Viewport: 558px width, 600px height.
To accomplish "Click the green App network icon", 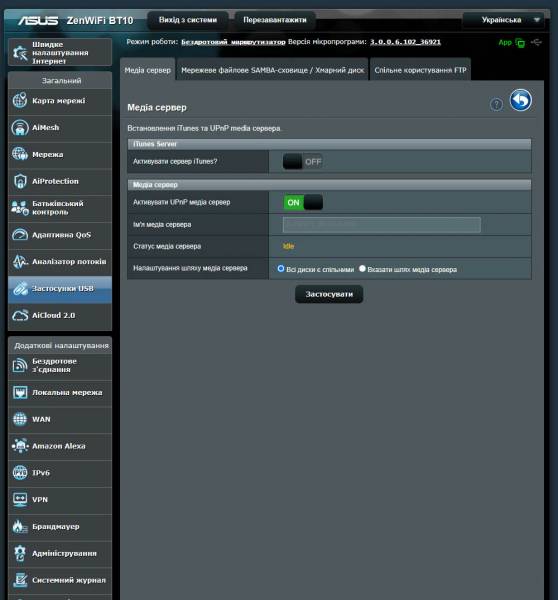I will (x=520, y=43).
